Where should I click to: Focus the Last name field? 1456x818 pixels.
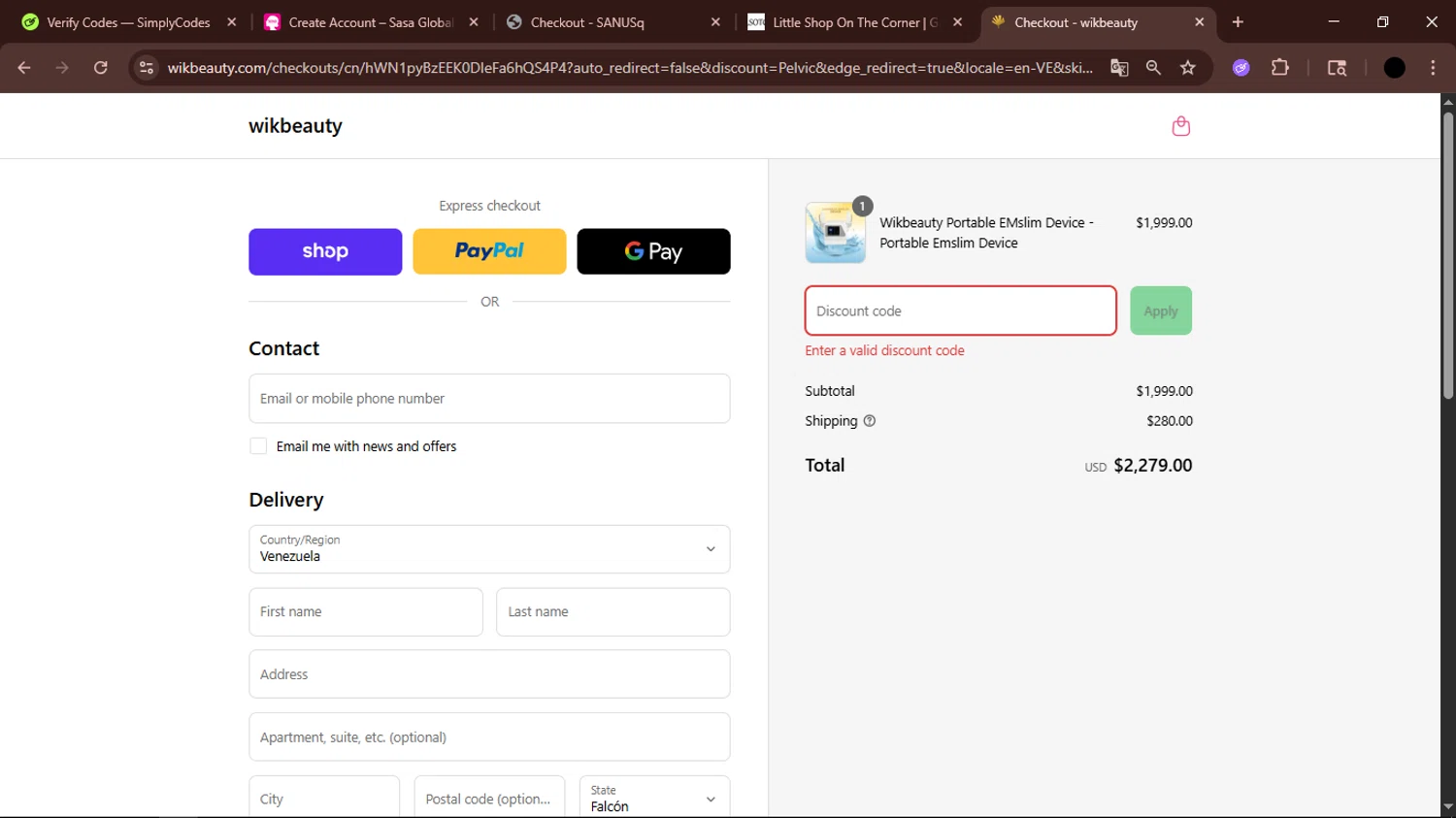613,612
